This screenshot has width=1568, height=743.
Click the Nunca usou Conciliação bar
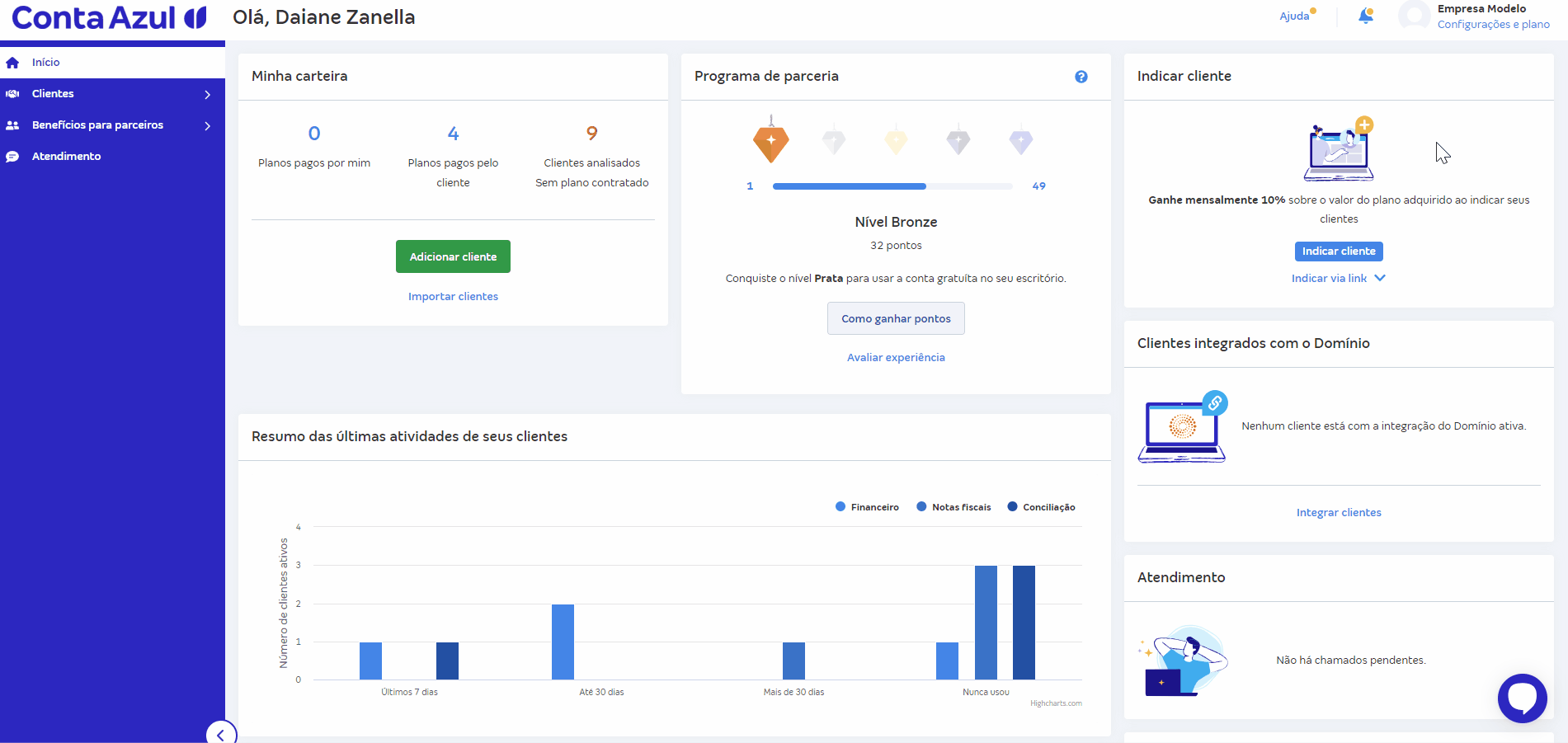pyautogui.click(x=1024, y=623)
